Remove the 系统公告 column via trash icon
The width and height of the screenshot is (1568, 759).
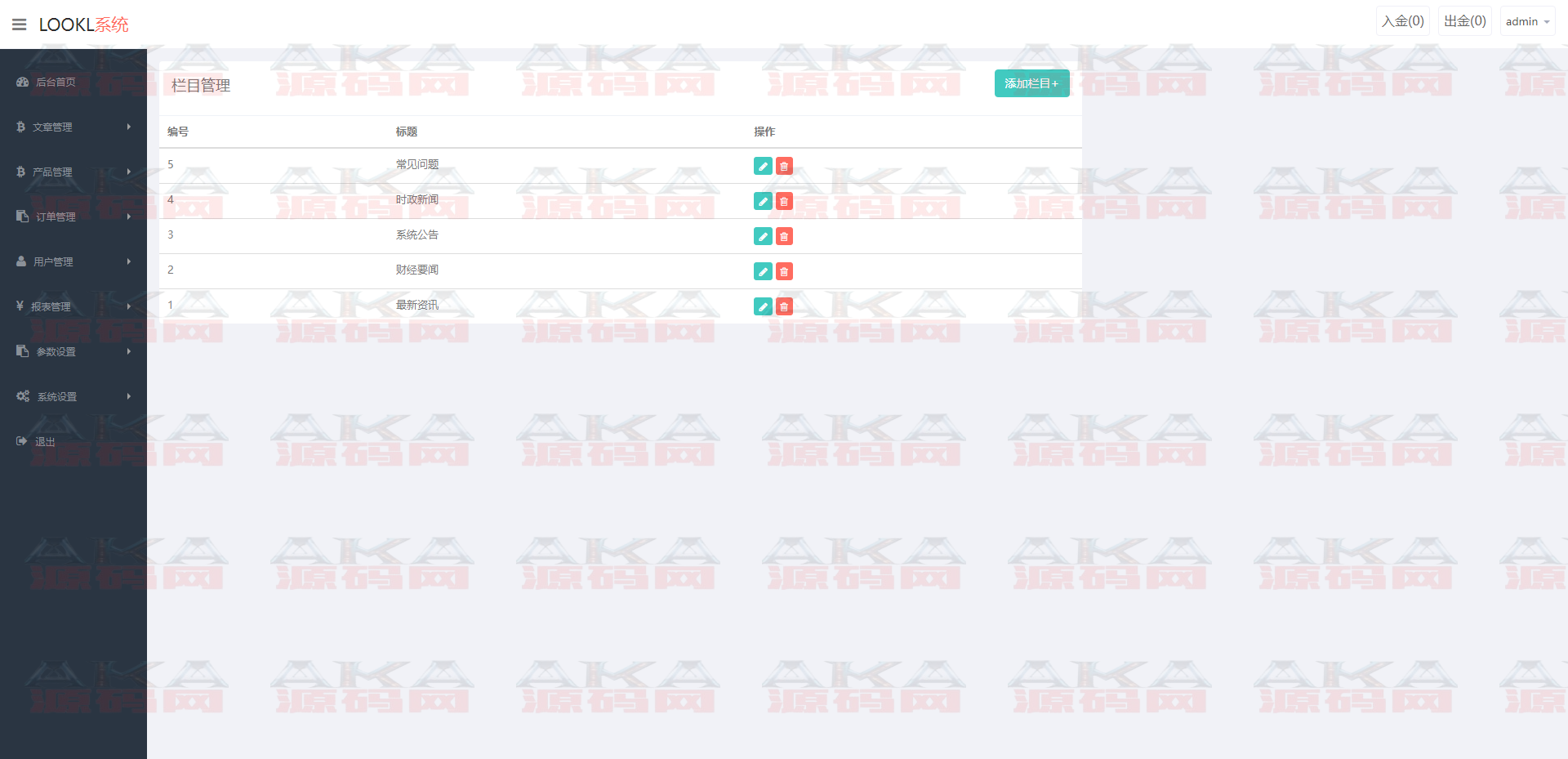(784, 236)
